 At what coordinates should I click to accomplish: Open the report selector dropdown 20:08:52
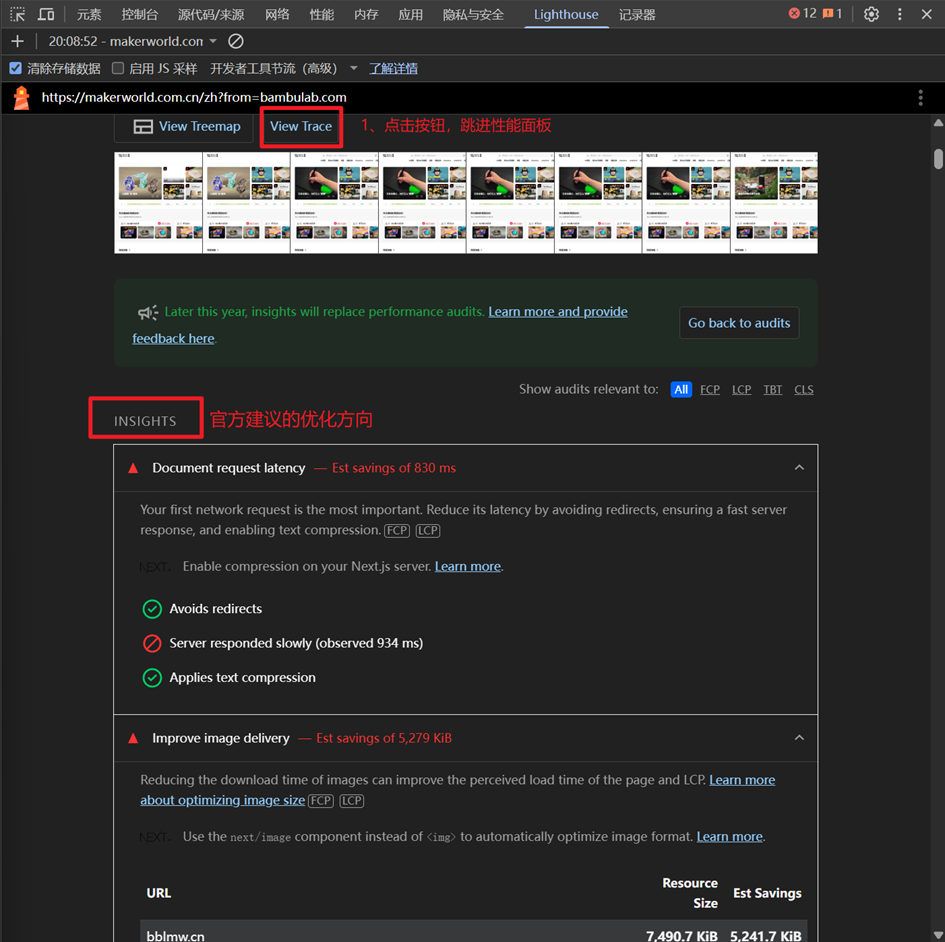tap(132, 41)
